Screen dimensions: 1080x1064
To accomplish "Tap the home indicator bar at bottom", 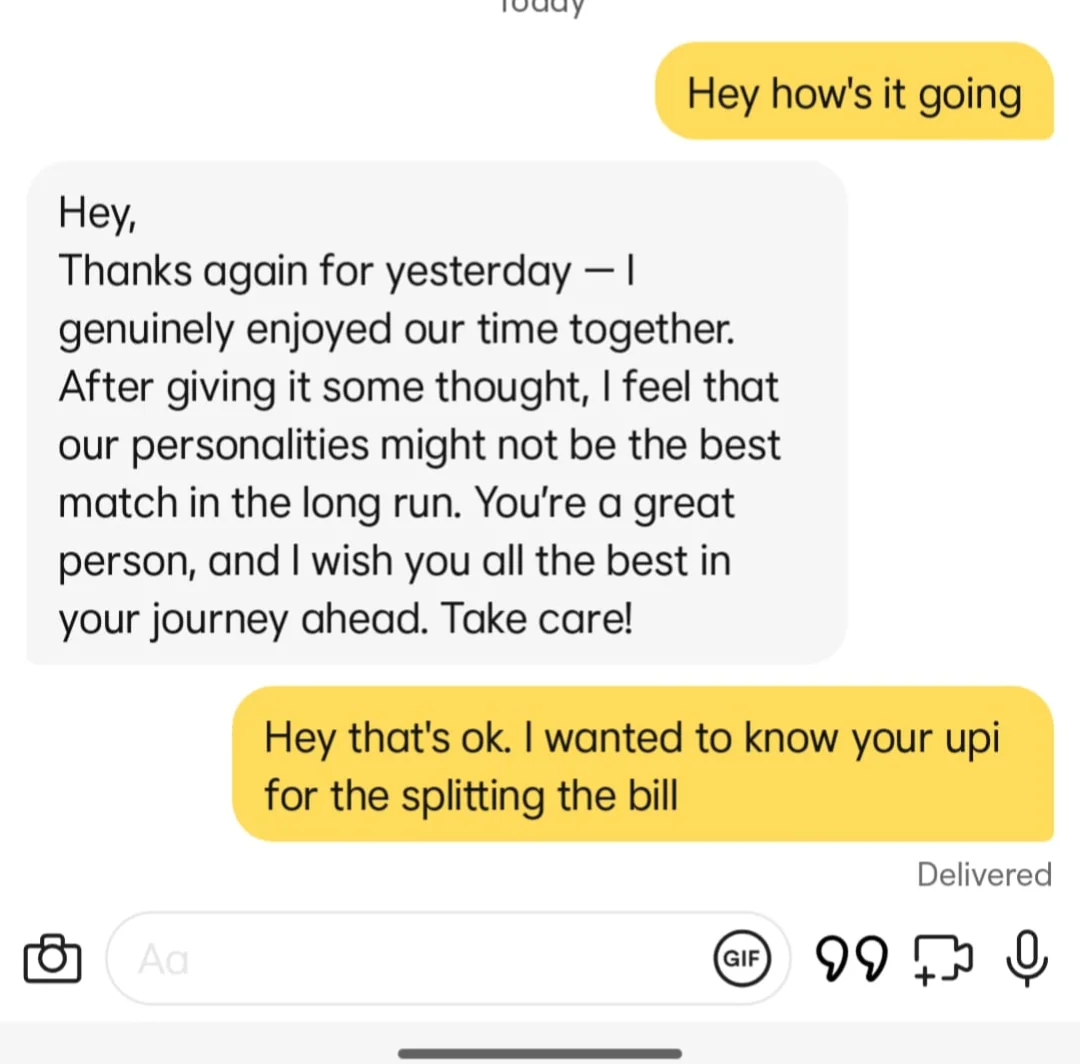I will click(540, 1053).
